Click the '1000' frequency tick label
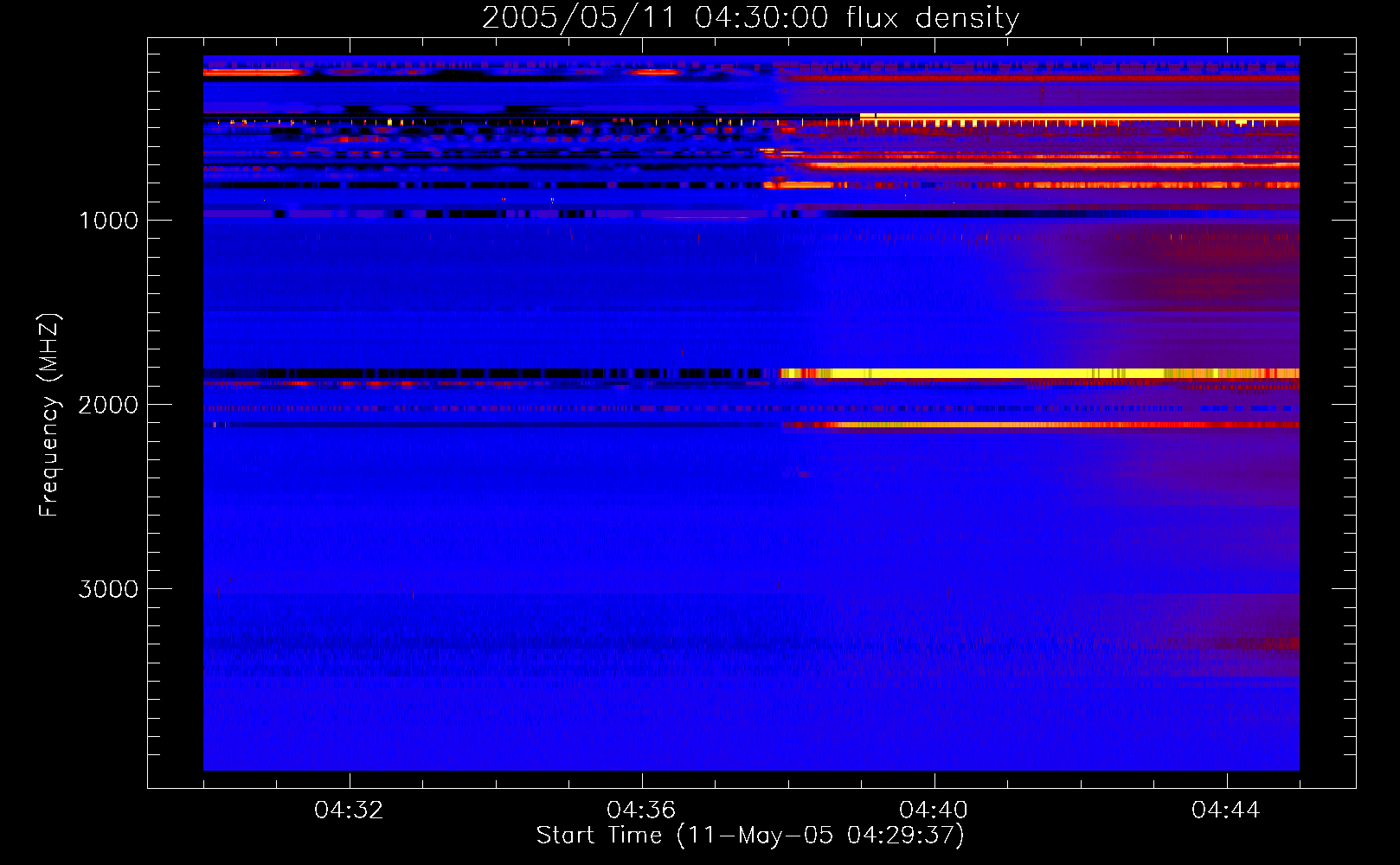Viewport: 1400px width, 865px height. 108,221
